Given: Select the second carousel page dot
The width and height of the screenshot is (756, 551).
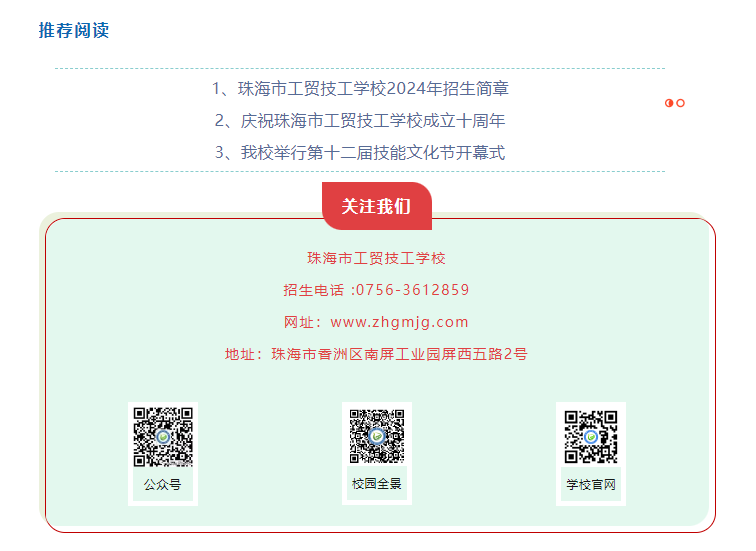Looking at the screenshot, I should point(680,103).
